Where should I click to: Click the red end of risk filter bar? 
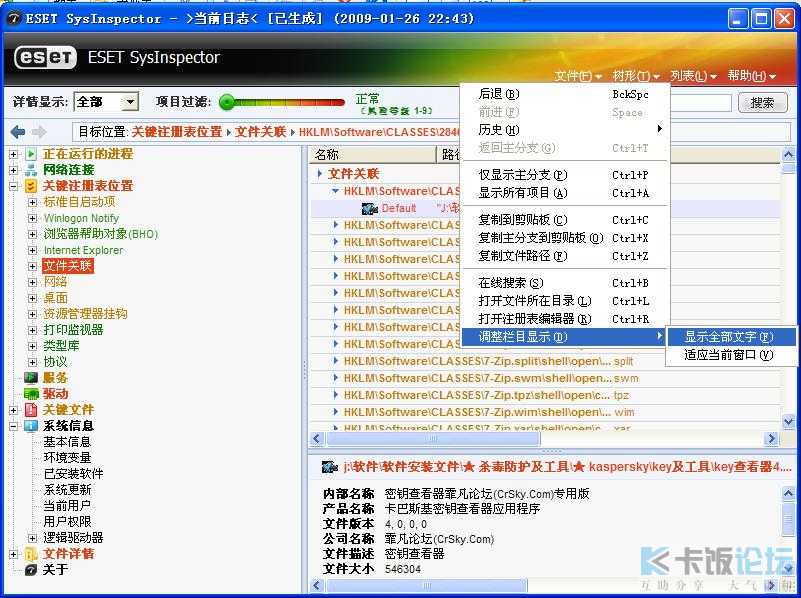[338, 103]
